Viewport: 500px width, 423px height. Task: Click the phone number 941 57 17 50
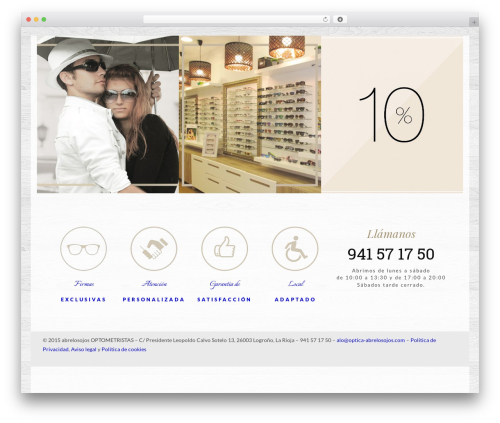pyautogui.click(x=391, y=254)
